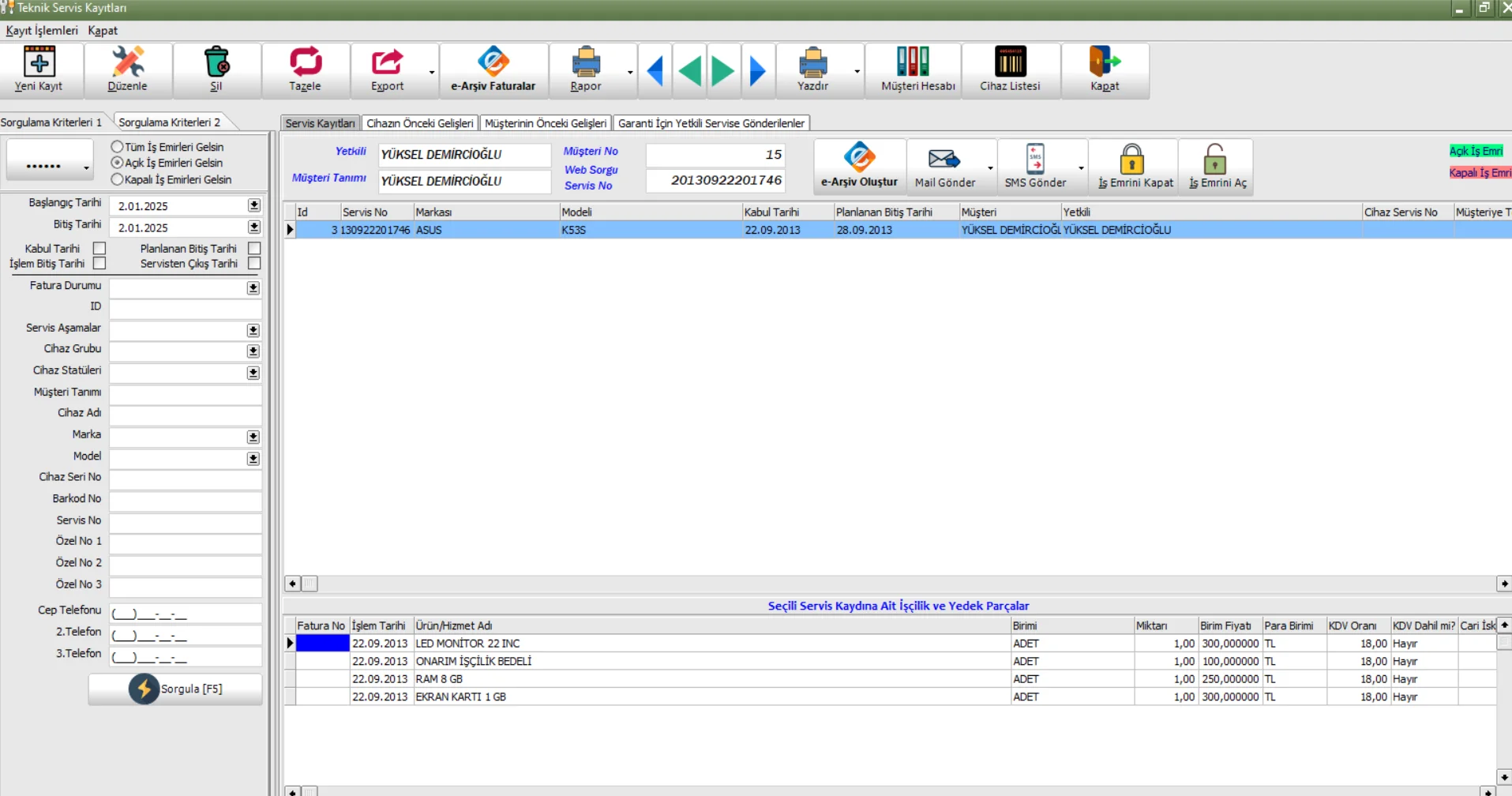The image size is (1512, 796).
Task: Select EKRAN KARTI 1 GB row
Action: coord(890,696)
